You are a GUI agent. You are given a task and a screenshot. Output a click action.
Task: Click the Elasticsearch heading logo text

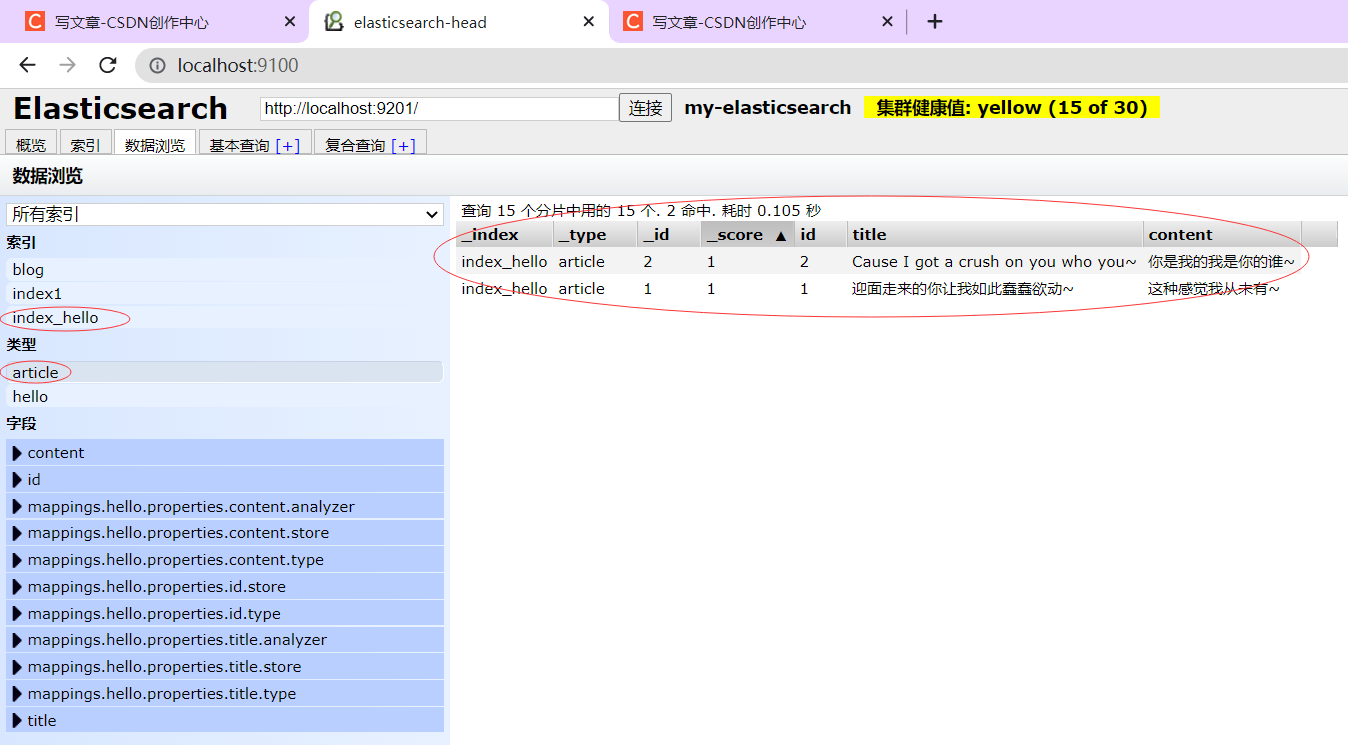click(120, 108)
